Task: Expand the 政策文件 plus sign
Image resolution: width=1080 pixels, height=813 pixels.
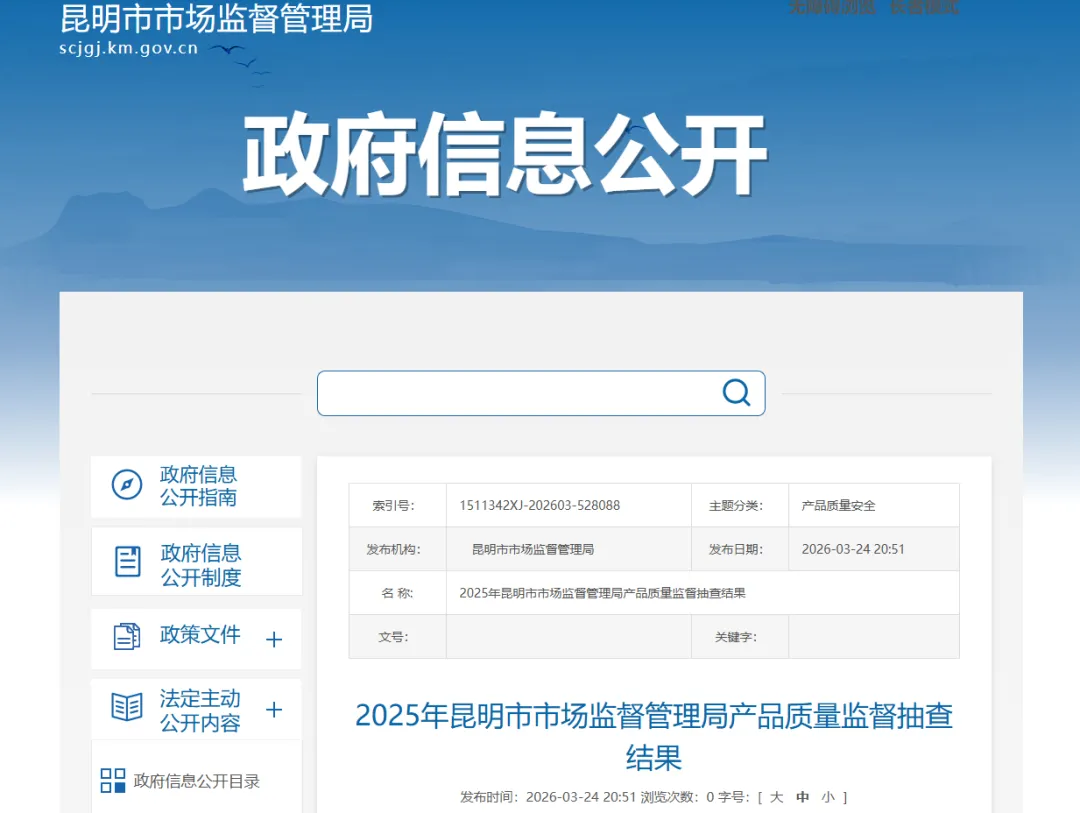Action: [x=273, y=639]
